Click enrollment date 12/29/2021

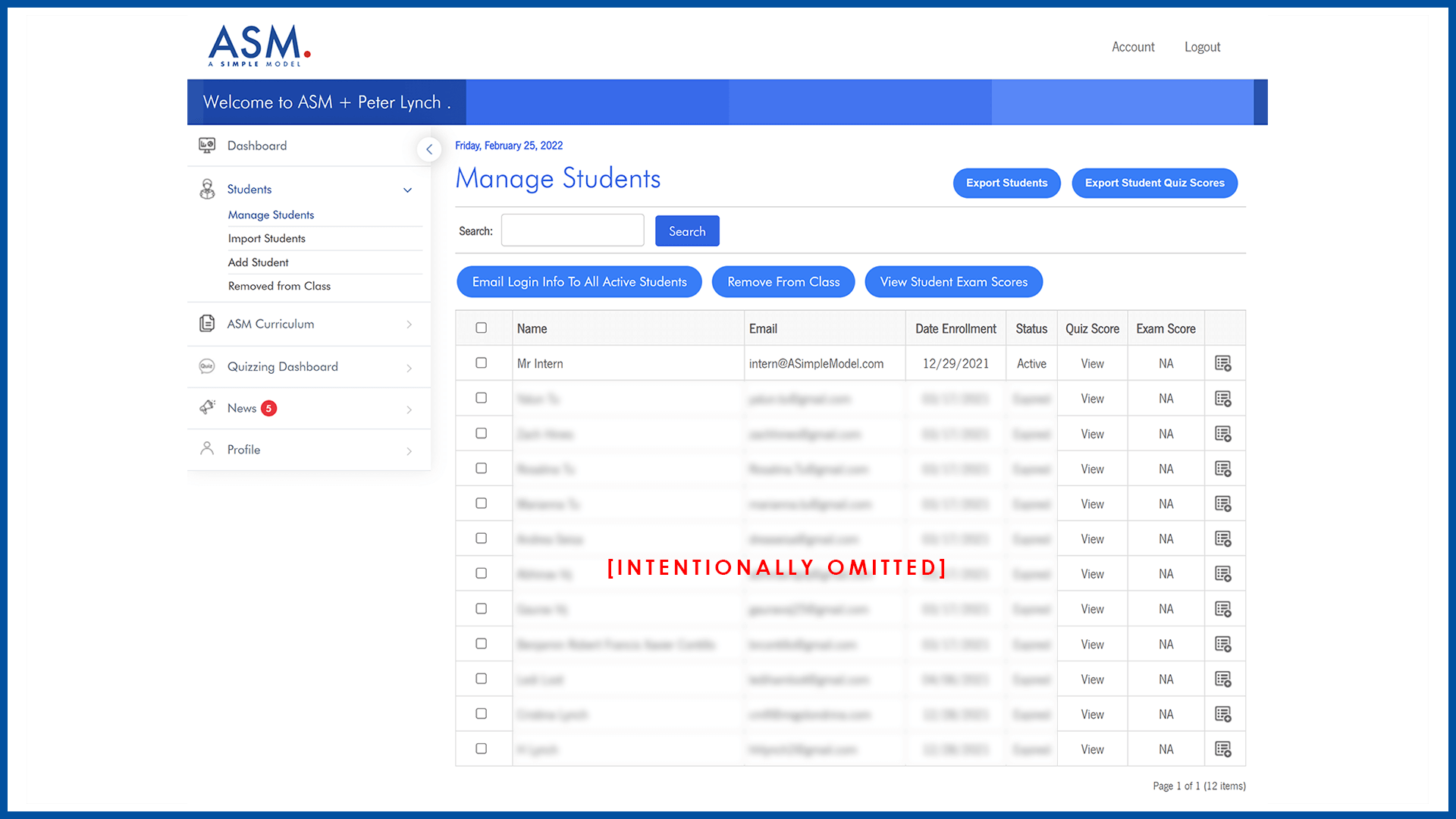point(955,364)
